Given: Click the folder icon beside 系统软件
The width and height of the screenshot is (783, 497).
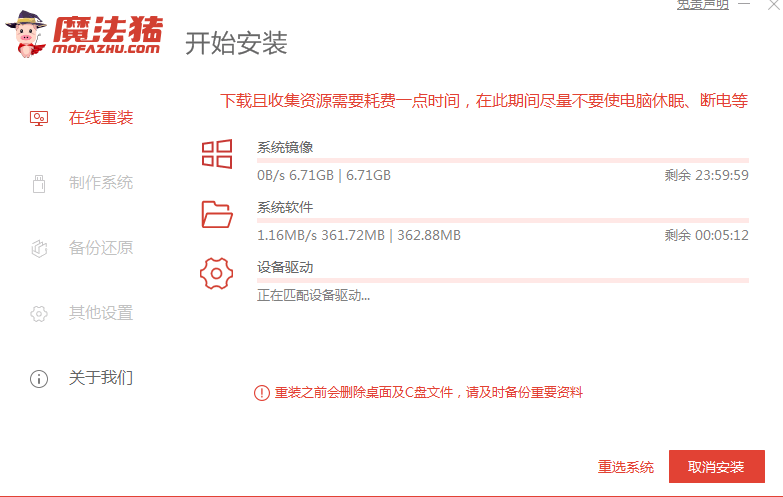Looking at the screenshot, I should point(217,213).
